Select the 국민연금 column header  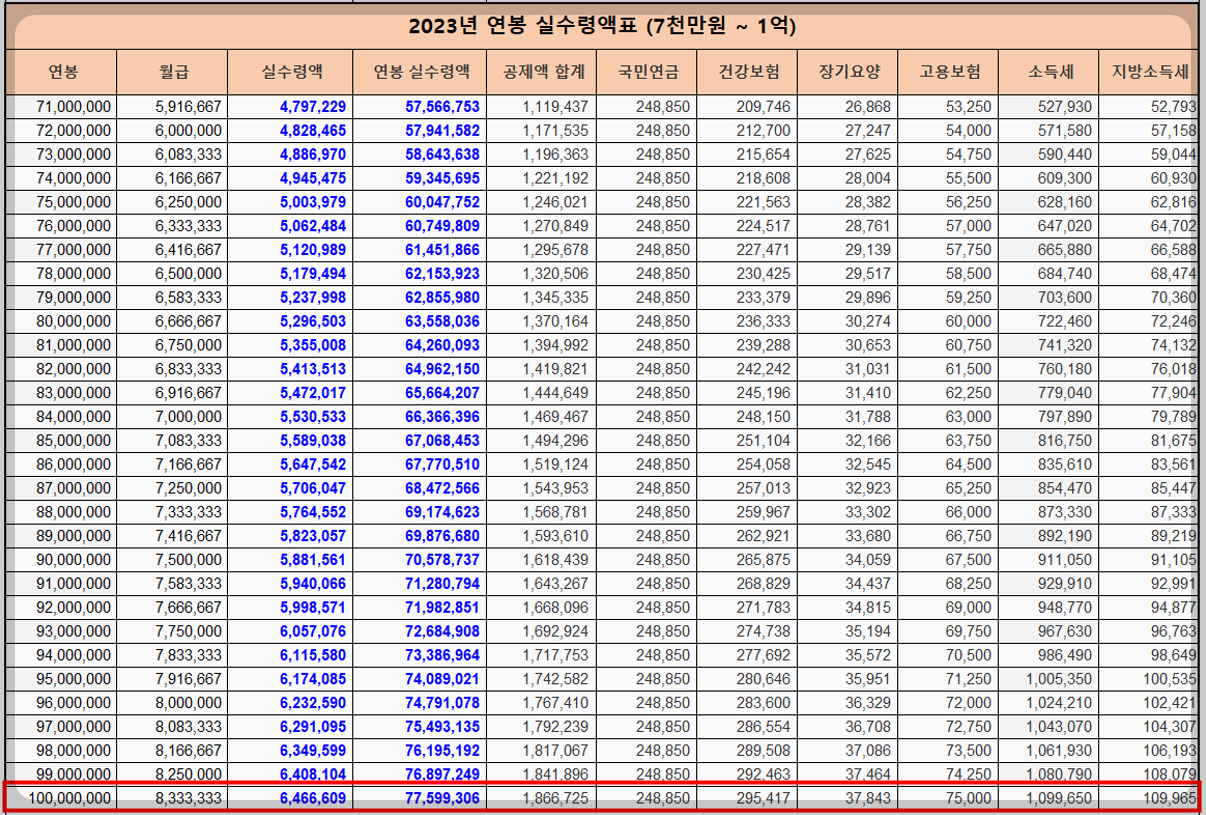point(646,72)
